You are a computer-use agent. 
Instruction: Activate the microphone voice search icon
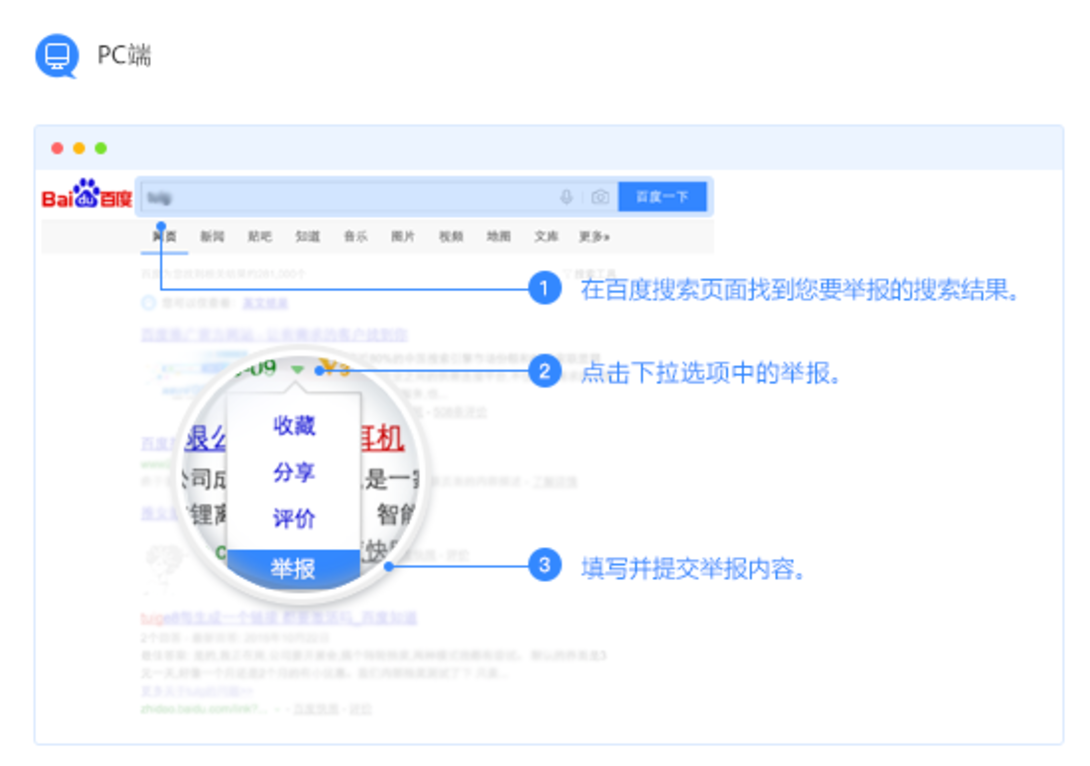point(567,197)
